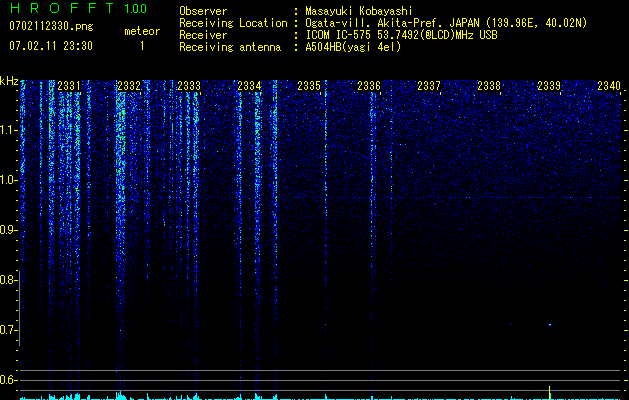Click the 0.8 frequency axis label
Screen dimensions: 629x400
(8, 280)
